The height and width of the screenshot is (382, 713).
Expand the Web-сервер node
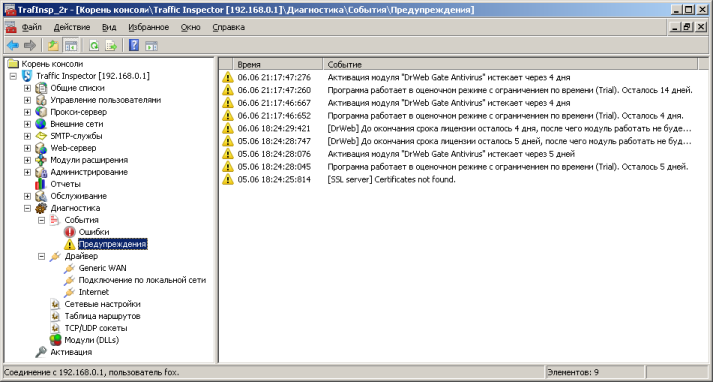pos(27,148)
